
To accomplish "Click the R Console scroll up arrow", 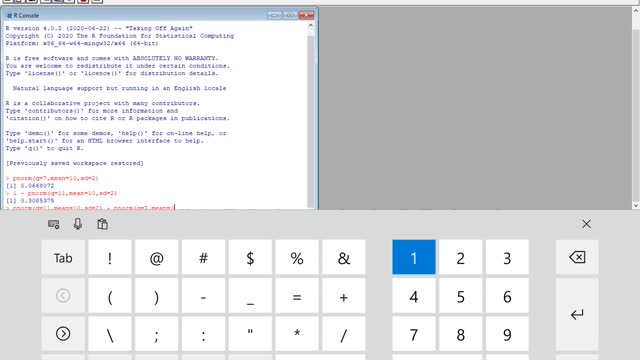I will tap(311, 26).
